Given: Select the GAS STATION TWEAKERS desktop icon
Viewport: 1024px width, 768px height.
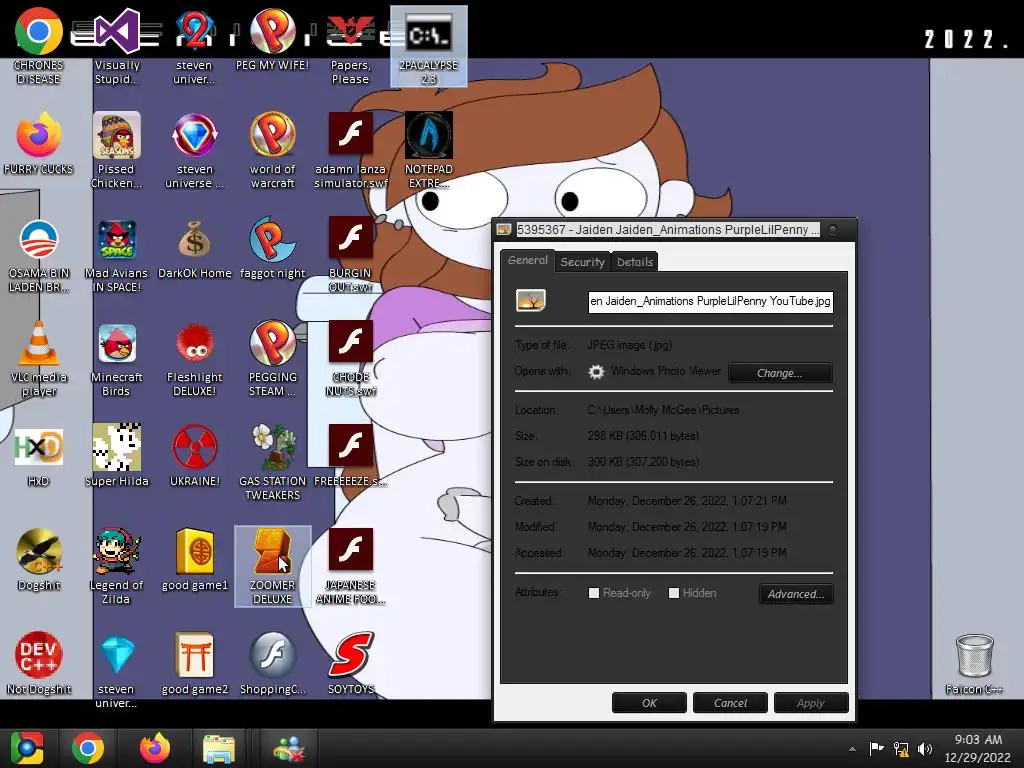Looking at the screenshot, I should 272,462.
